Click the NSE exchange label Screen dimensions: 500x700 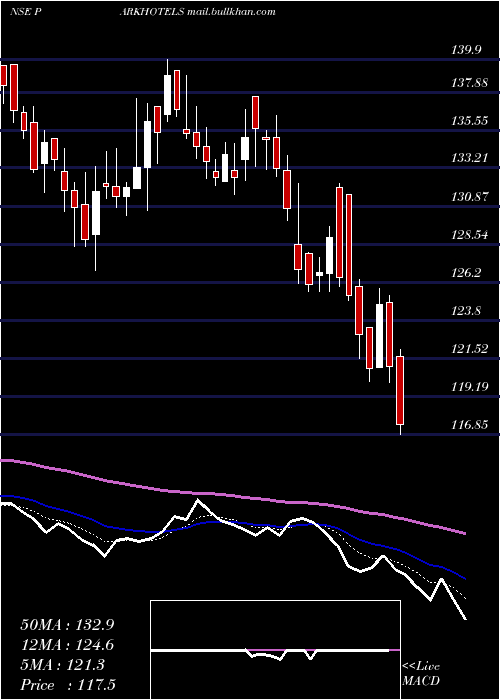pyautogui.click(x=20, y=12)
